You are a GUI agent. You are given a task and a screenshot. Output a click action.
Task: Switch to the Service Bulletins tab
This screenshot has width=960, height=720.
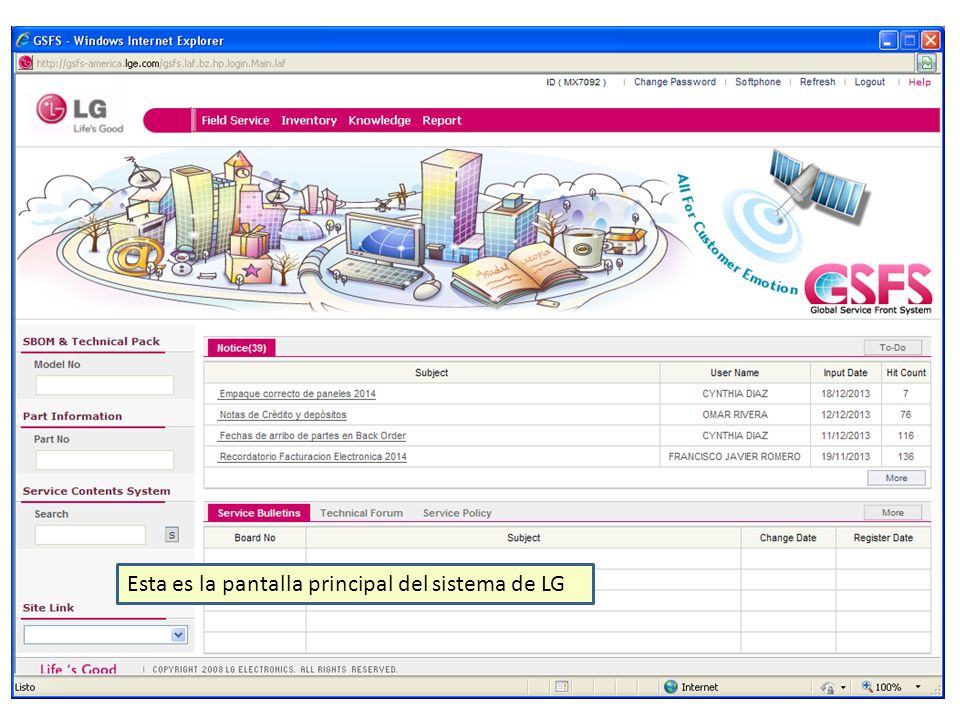pyautogui.click(x=259, y=513)
